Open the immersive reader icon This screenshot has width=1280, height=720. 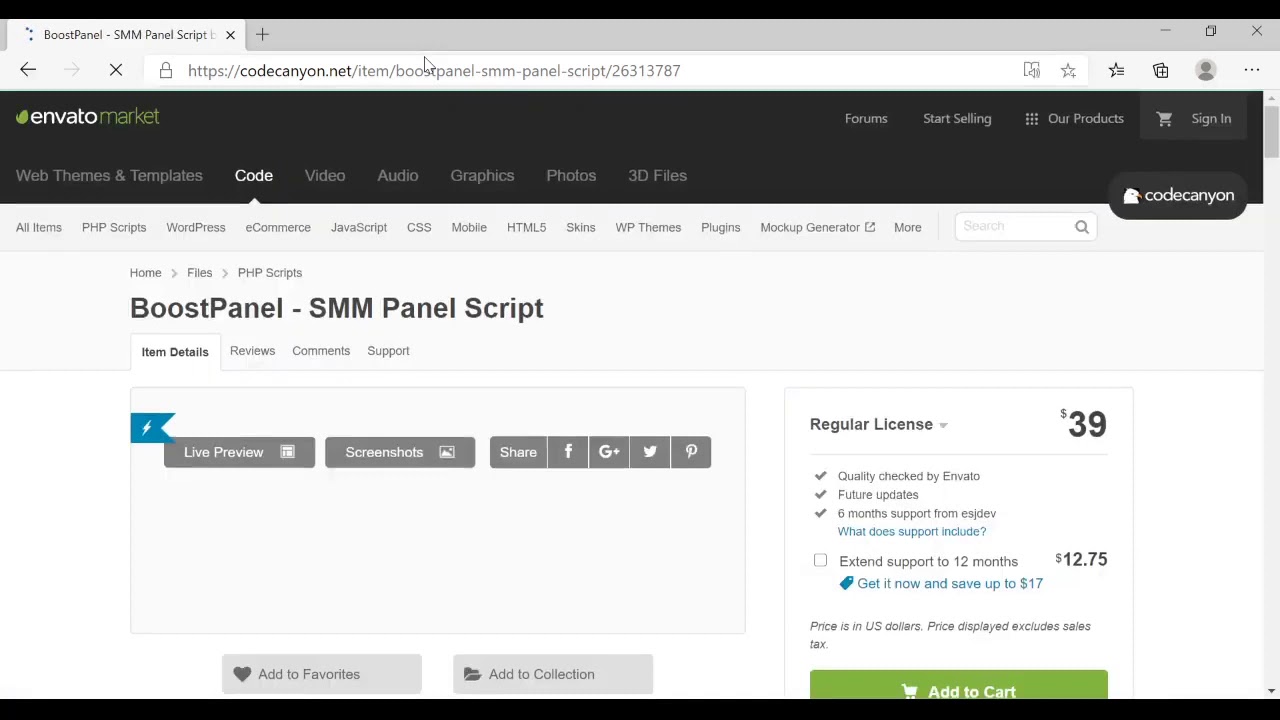[1031, 70]
